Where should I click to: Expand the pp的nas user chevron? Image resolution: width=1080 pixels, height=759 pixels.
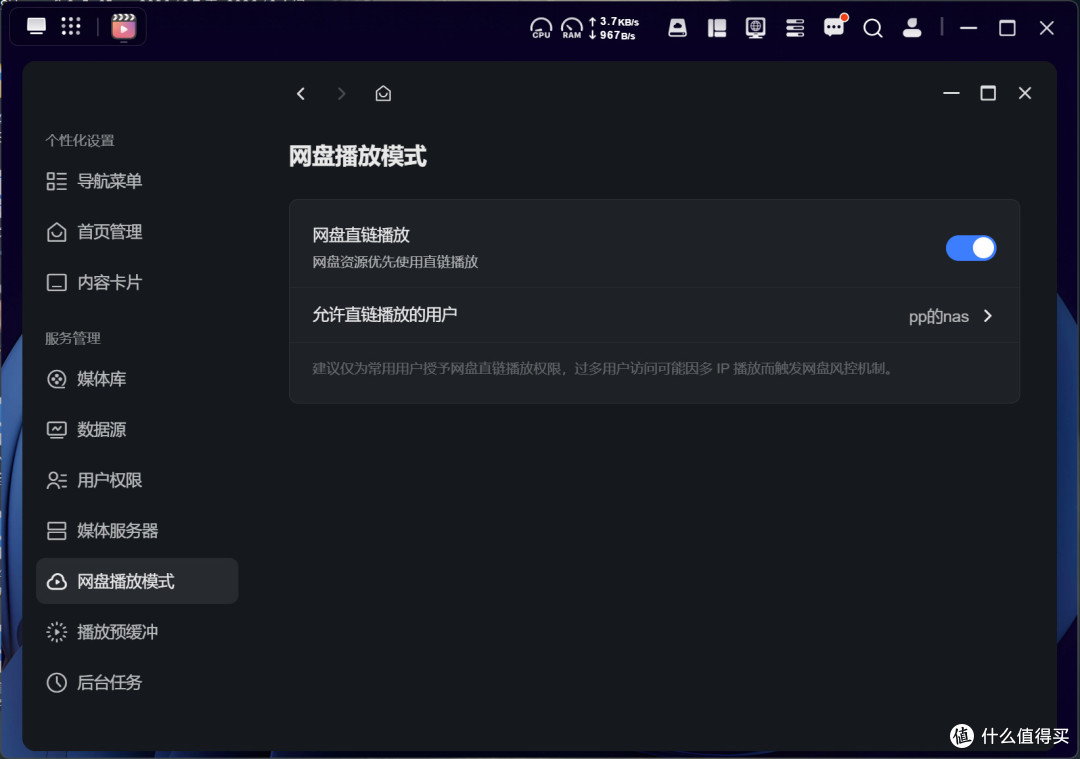click(x=988, y=316)
